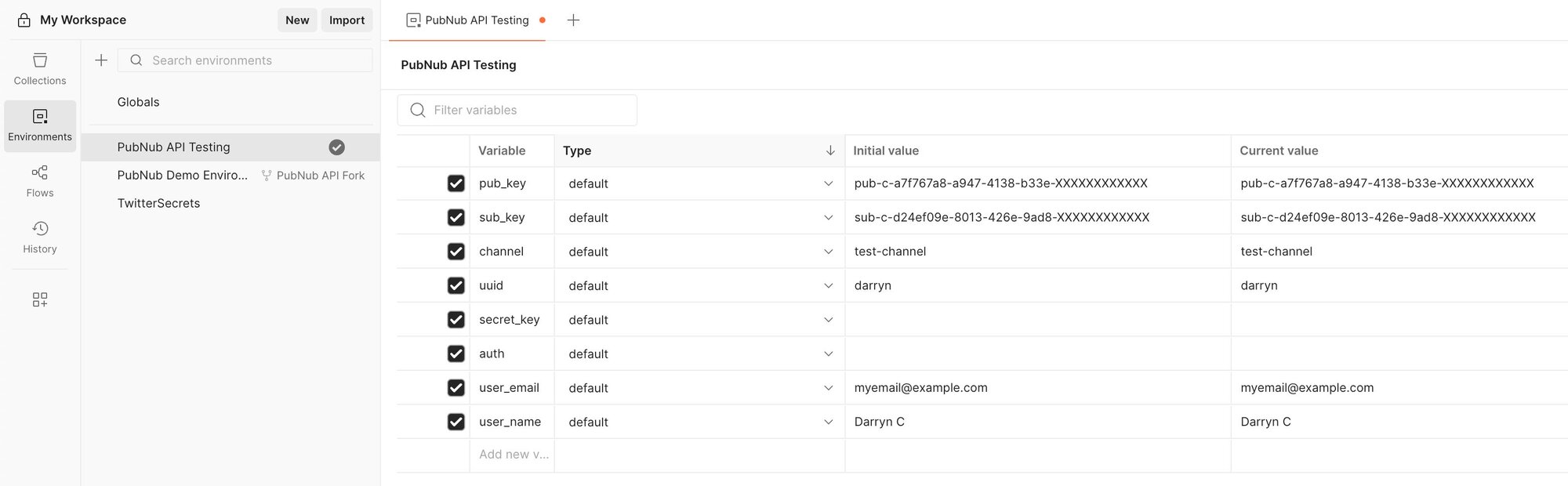
Task: Click initial value myemail@example.com
Action: pos(1038,388)
